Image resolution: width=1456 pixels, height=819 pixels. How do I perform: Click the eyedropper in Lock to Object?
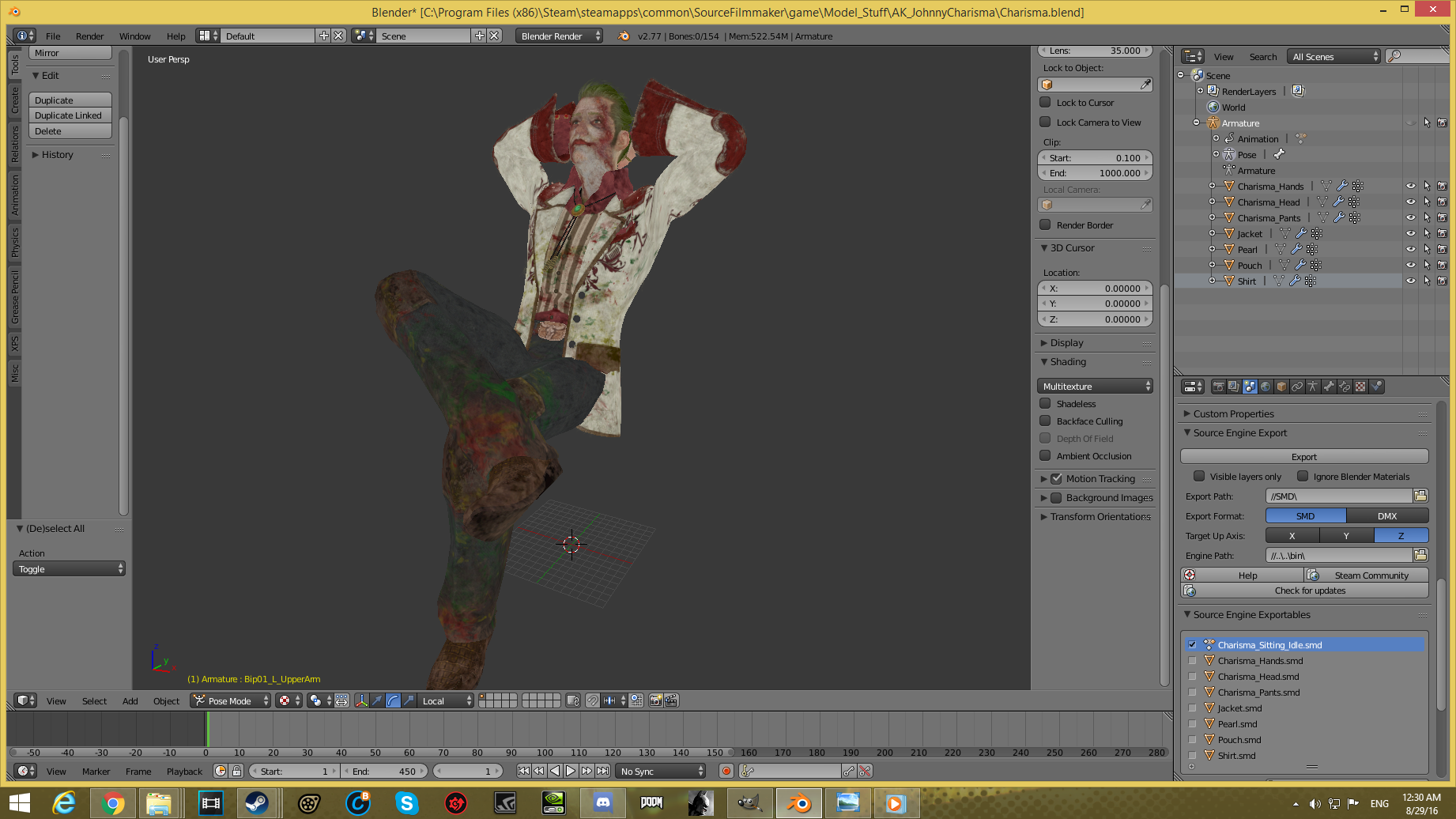click(1145, 85)
